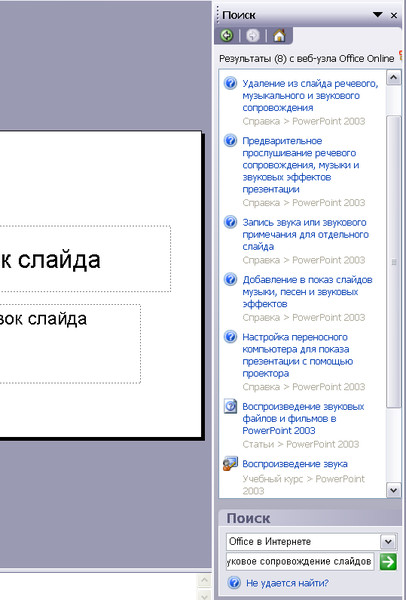Open 'Запись звука или звукового примечания' topic
Image resolution: width=406 pixels, height=600 pixels.
click(305, 235)
